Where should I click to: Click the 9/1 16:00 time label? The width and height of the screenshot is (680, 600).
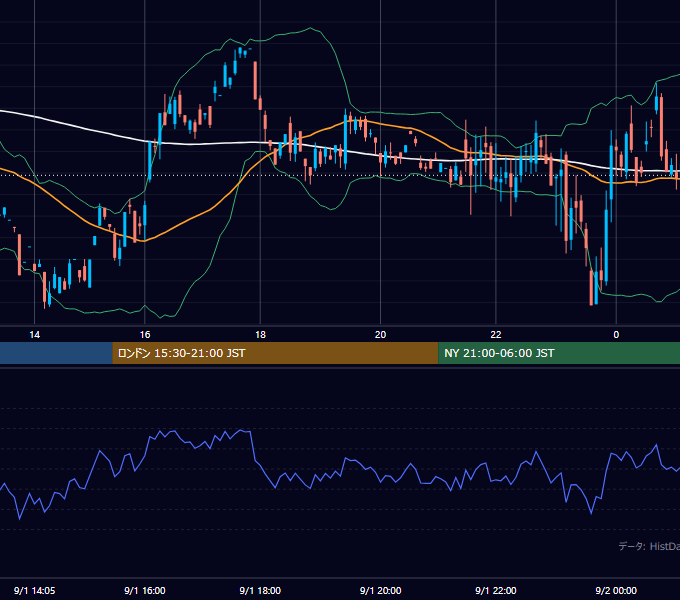click(x=145, y=590)
